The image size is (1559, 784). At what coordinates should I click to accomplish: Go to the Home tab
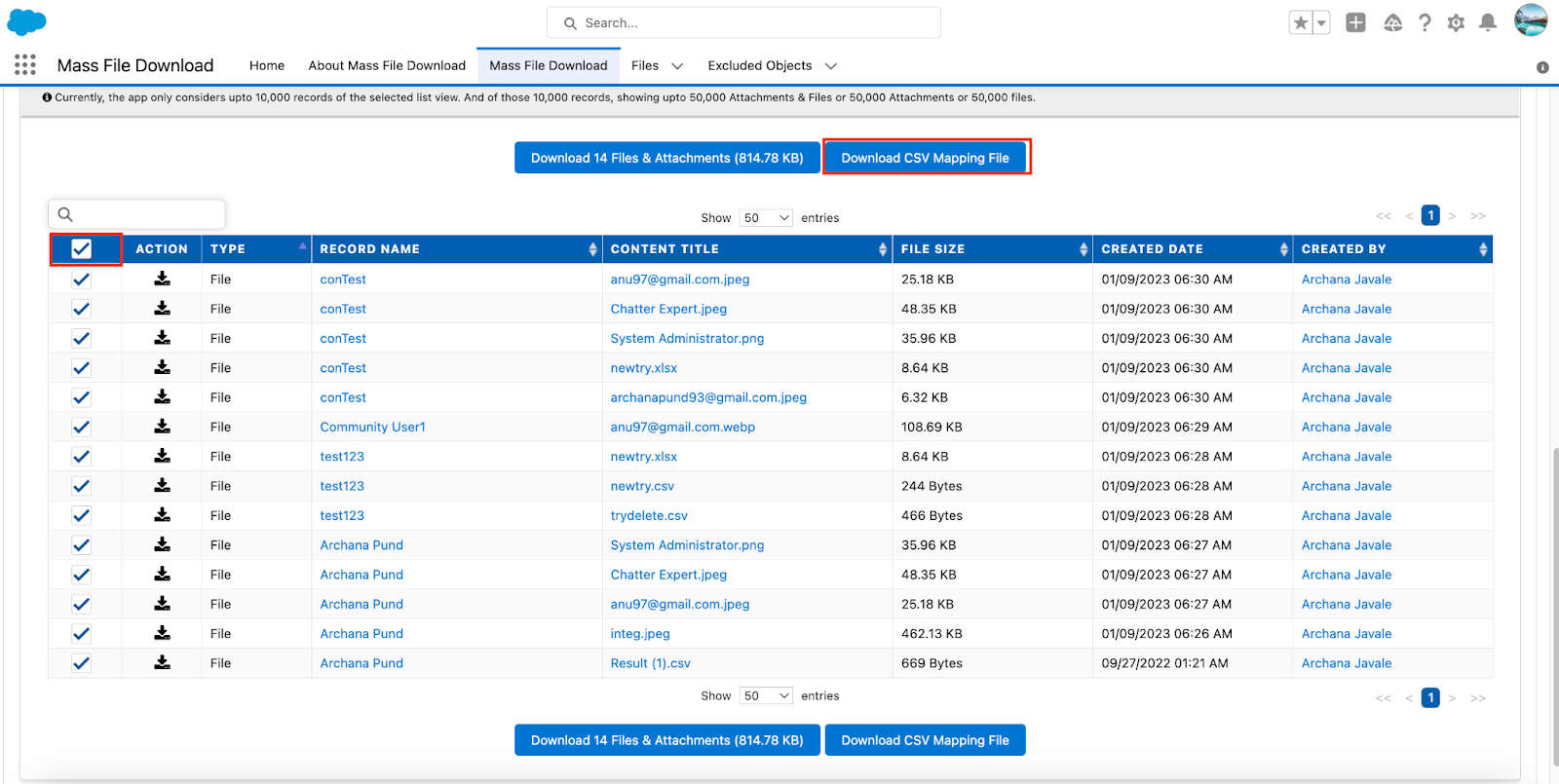[267, 65]
